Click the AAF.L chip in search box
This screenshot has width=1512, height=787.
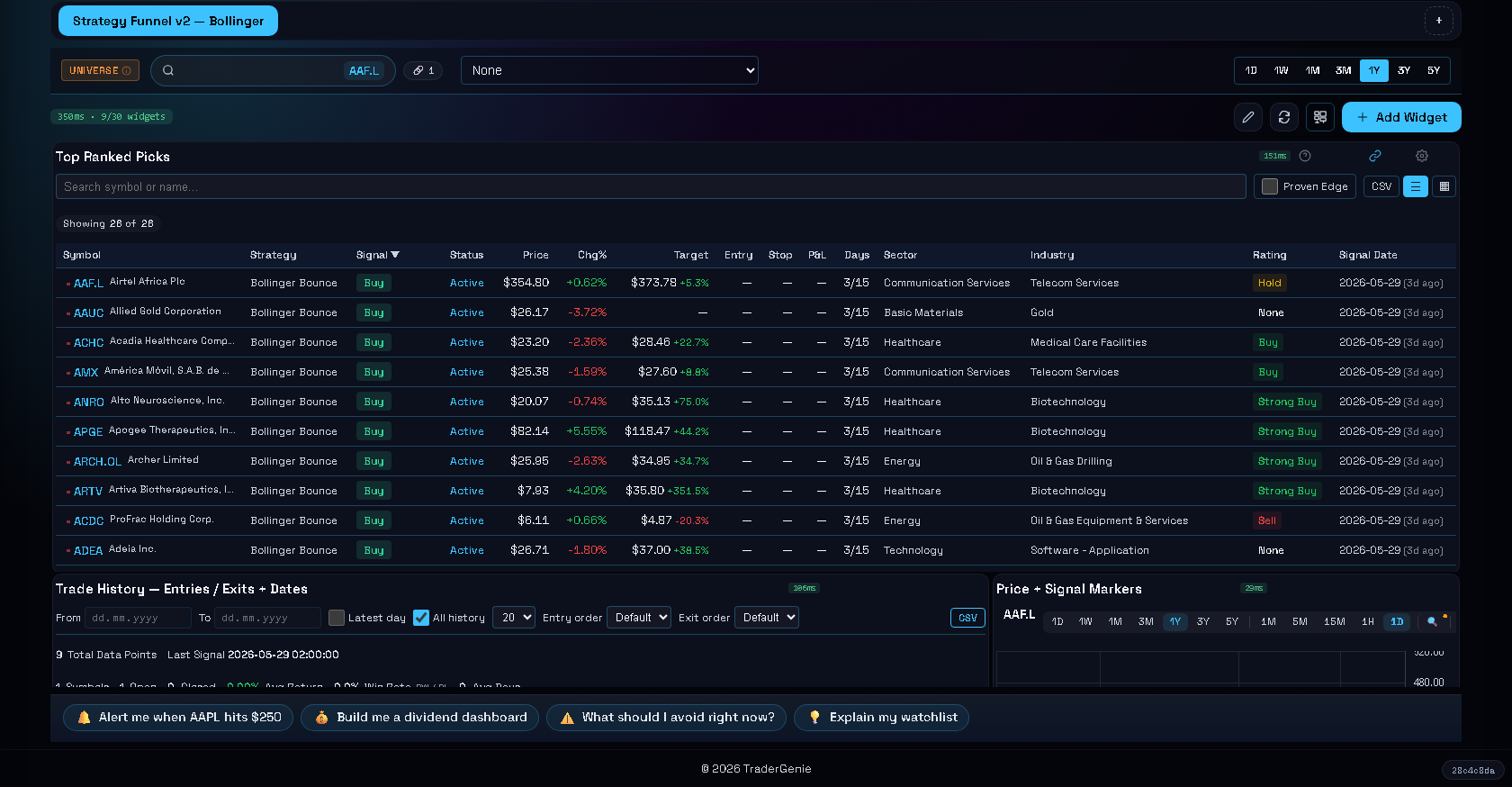[x=364, y=70]
